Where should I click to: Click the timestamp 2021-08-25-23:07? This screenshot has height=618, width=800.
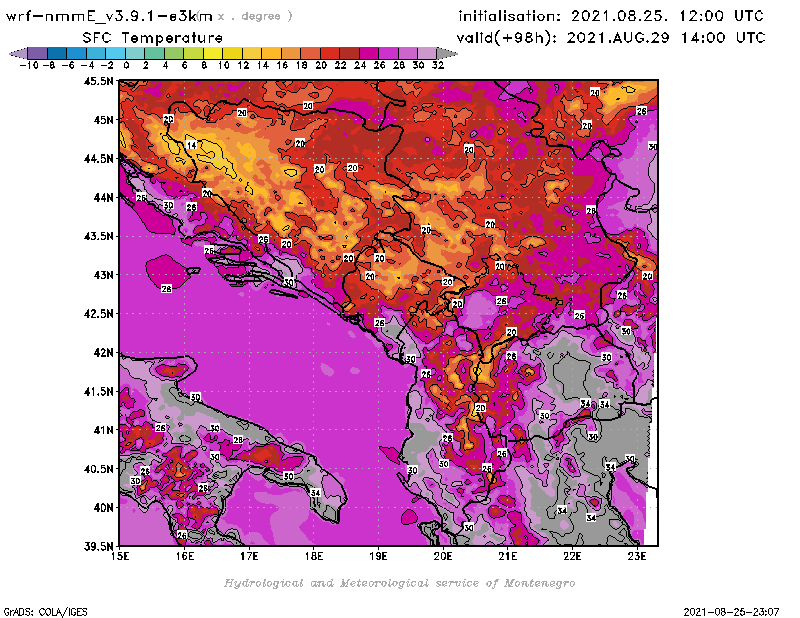(731, 611)
